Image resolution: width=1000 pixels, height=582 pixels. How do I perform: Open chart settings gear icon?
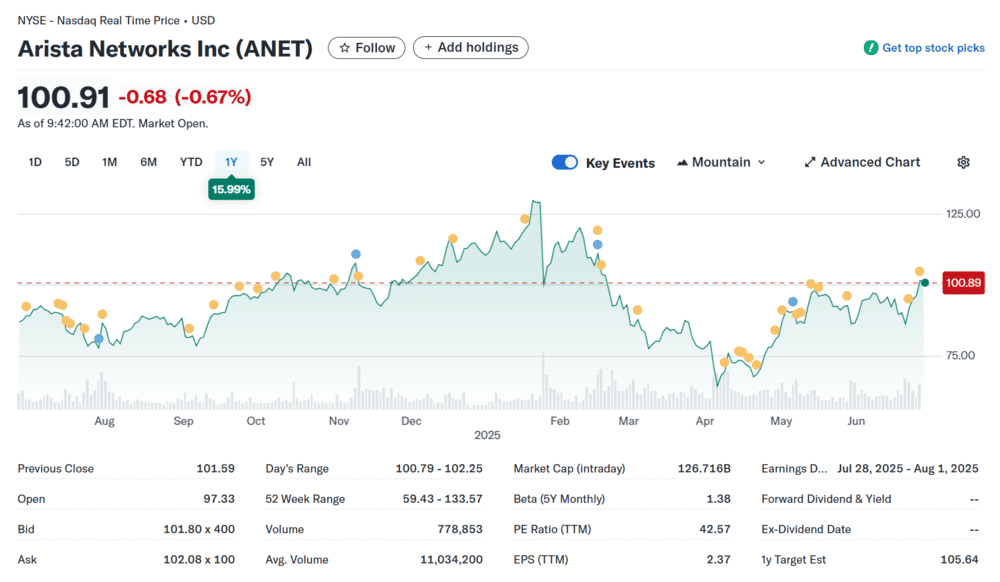point(963,163)
